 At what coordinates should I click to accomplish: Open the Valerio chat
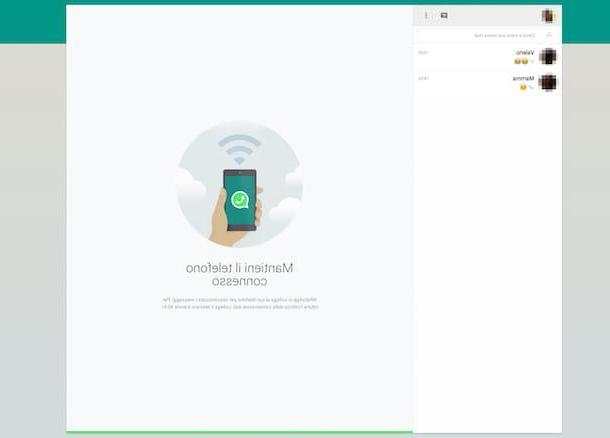pos(487,57)
